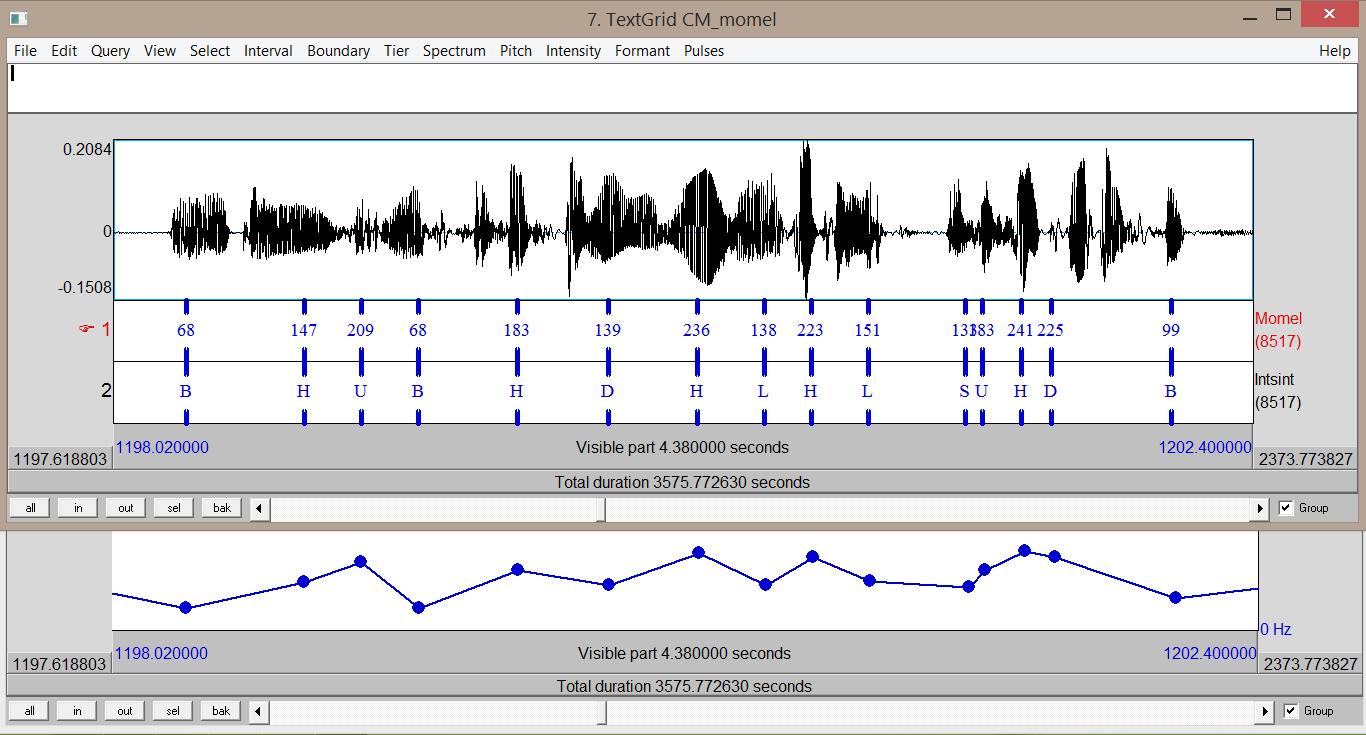Click the TextGrid text entry field
1366x735 pixels.
click(x=683, y=88)
